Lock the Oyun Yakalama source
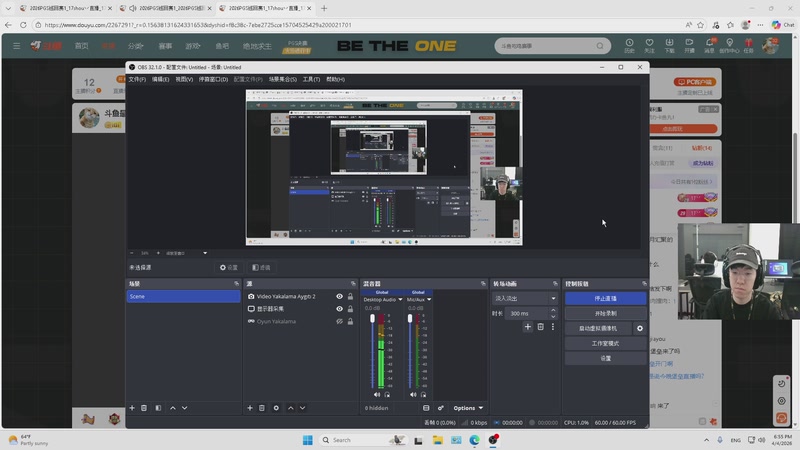Screen dimensions: 800x450 click(351, 321)
